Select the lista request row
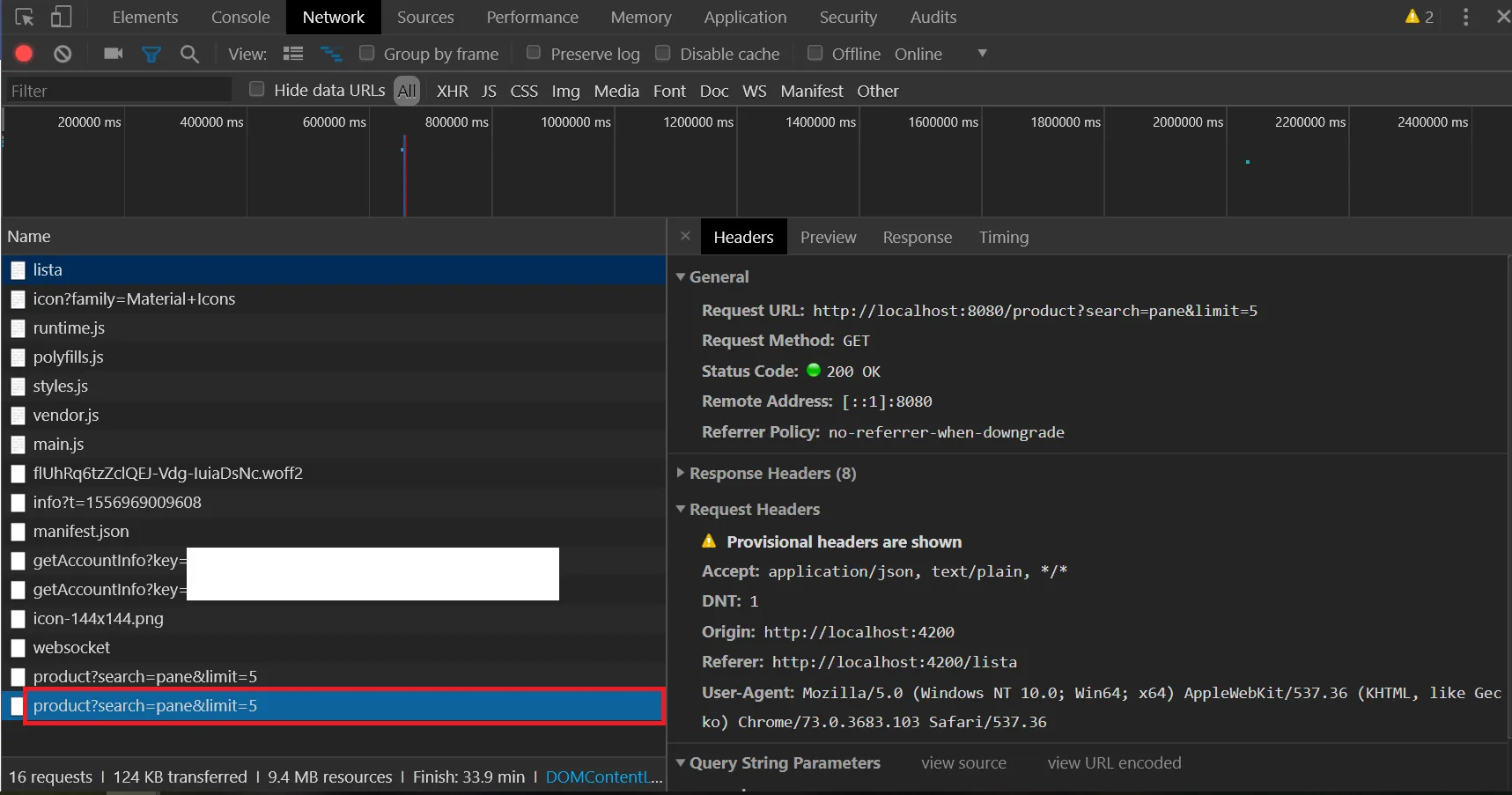This screenshot has width=1512, height=795. pyautogui.click(x=333, y=270)
